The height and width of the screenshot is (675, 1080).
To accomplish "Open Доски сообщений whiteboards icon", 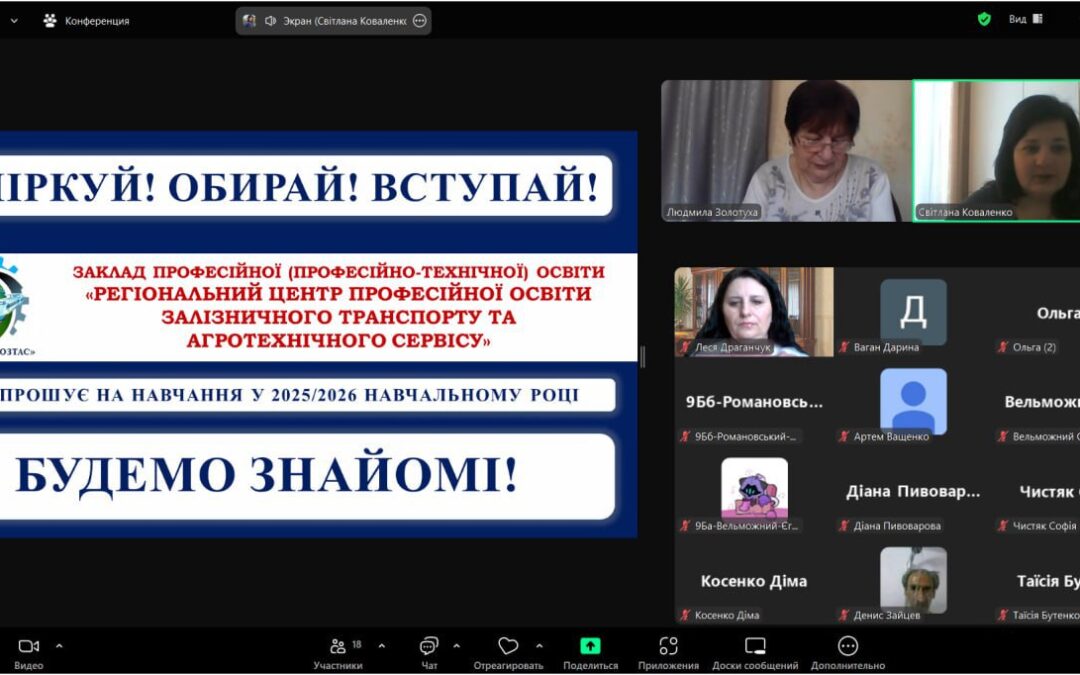I will pyautogui.click(x=756, y=646).
